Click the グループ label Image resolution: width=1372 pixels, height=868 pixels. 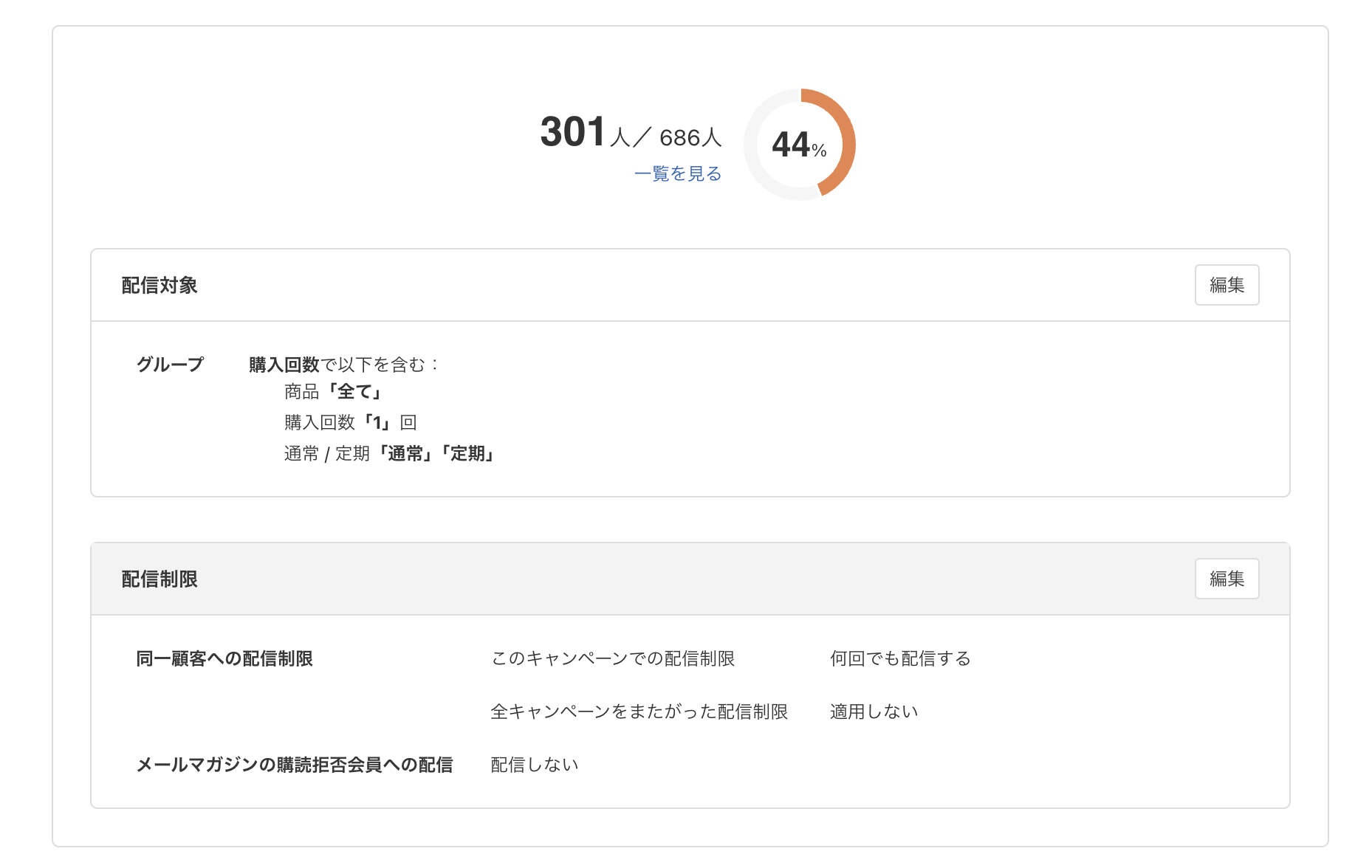[x=169, y=363]
